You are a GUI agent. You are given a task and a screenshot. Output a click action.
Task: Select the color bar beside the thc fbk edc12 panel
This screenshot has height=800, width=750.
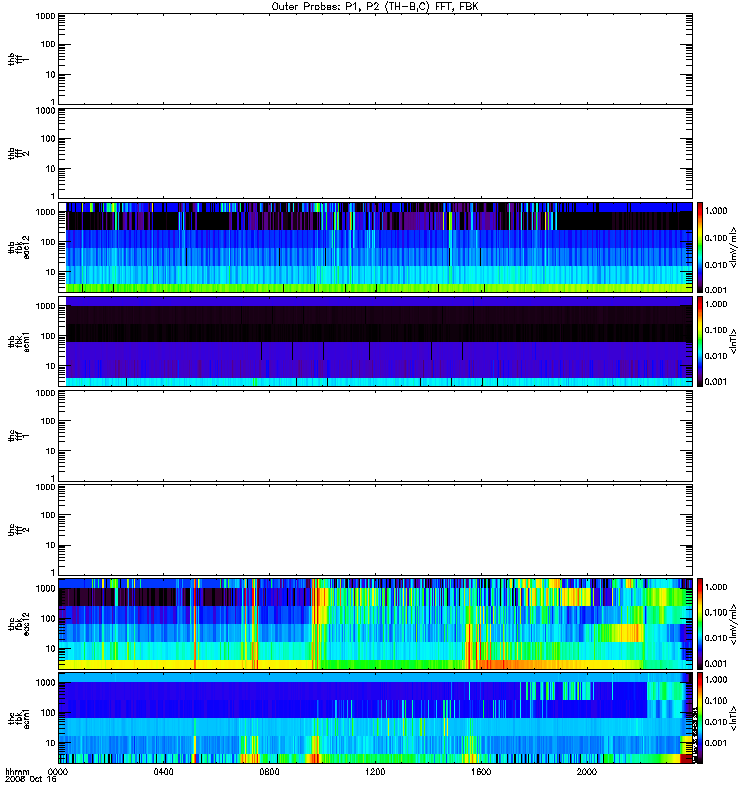tap(700, 623)
